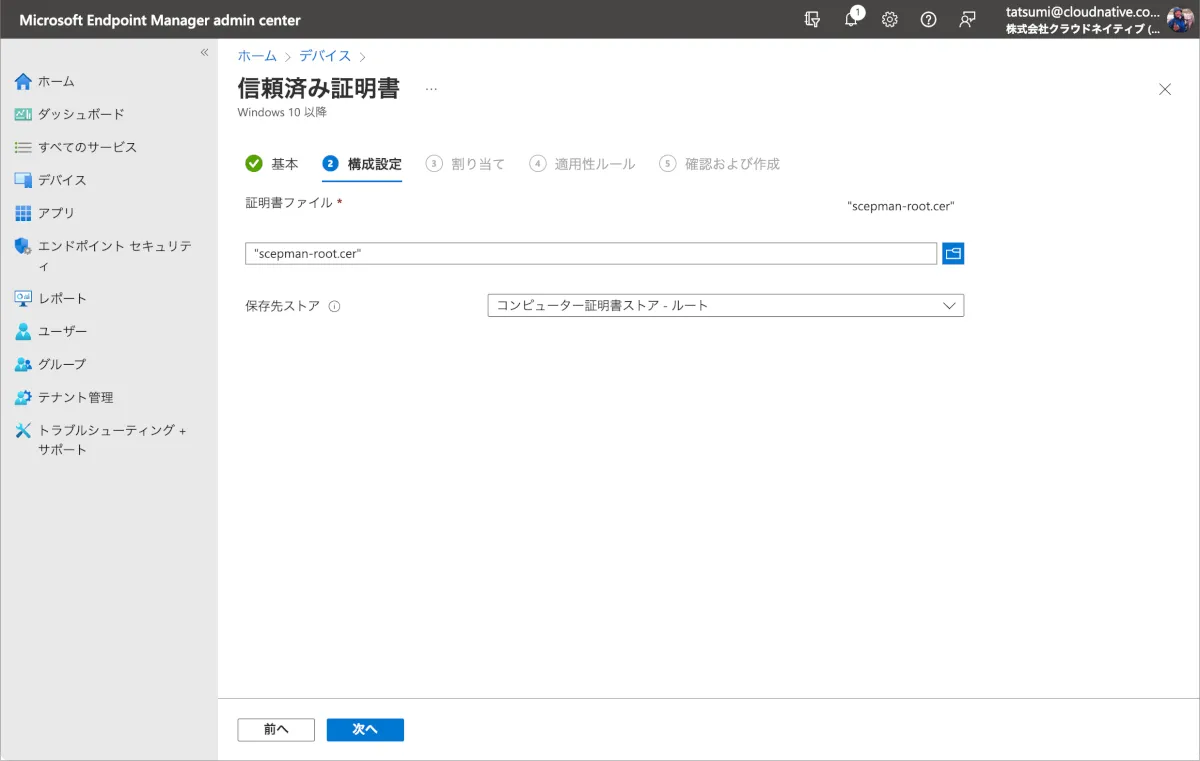This screenshot has height=761, width=1200.
Task: Open the ellipsis menu beside 信頼済み証明書
Action: pos(431,89)
